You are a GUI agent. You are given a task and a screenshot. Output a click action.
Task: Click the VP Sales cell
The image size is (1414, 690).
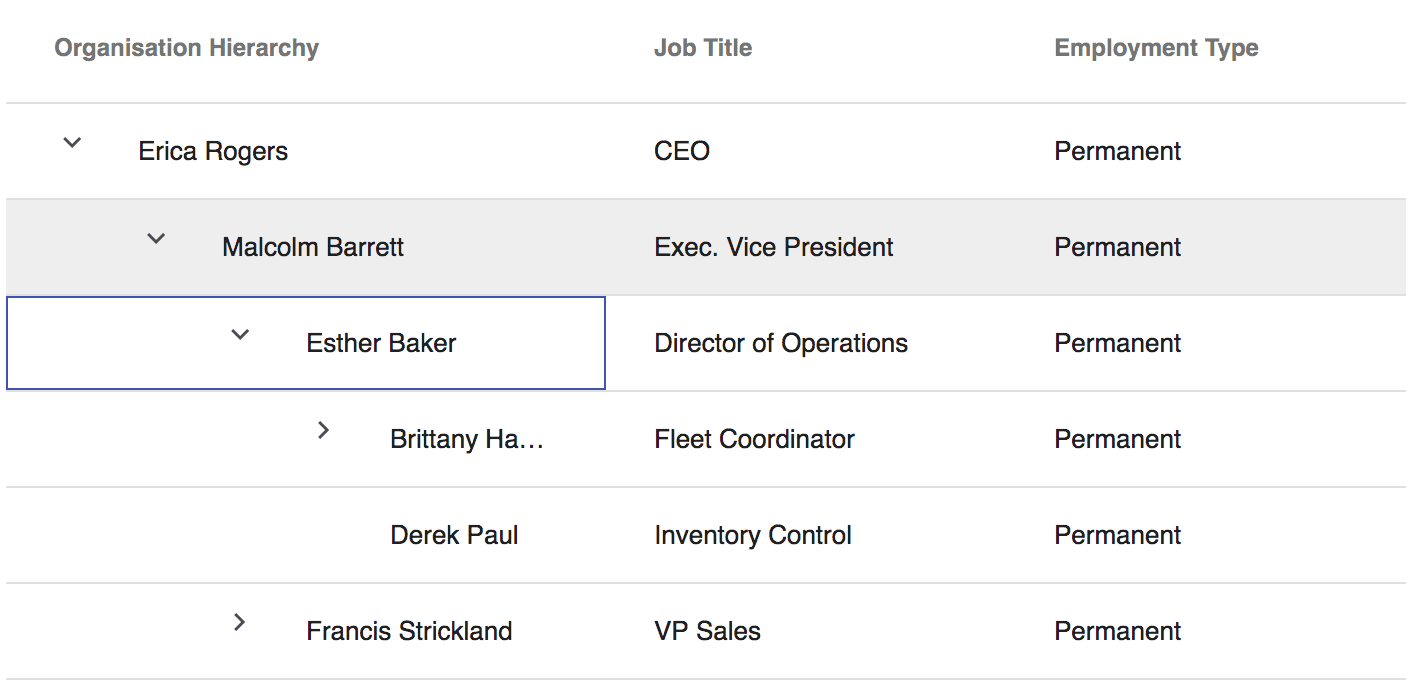tap(707, 631)
